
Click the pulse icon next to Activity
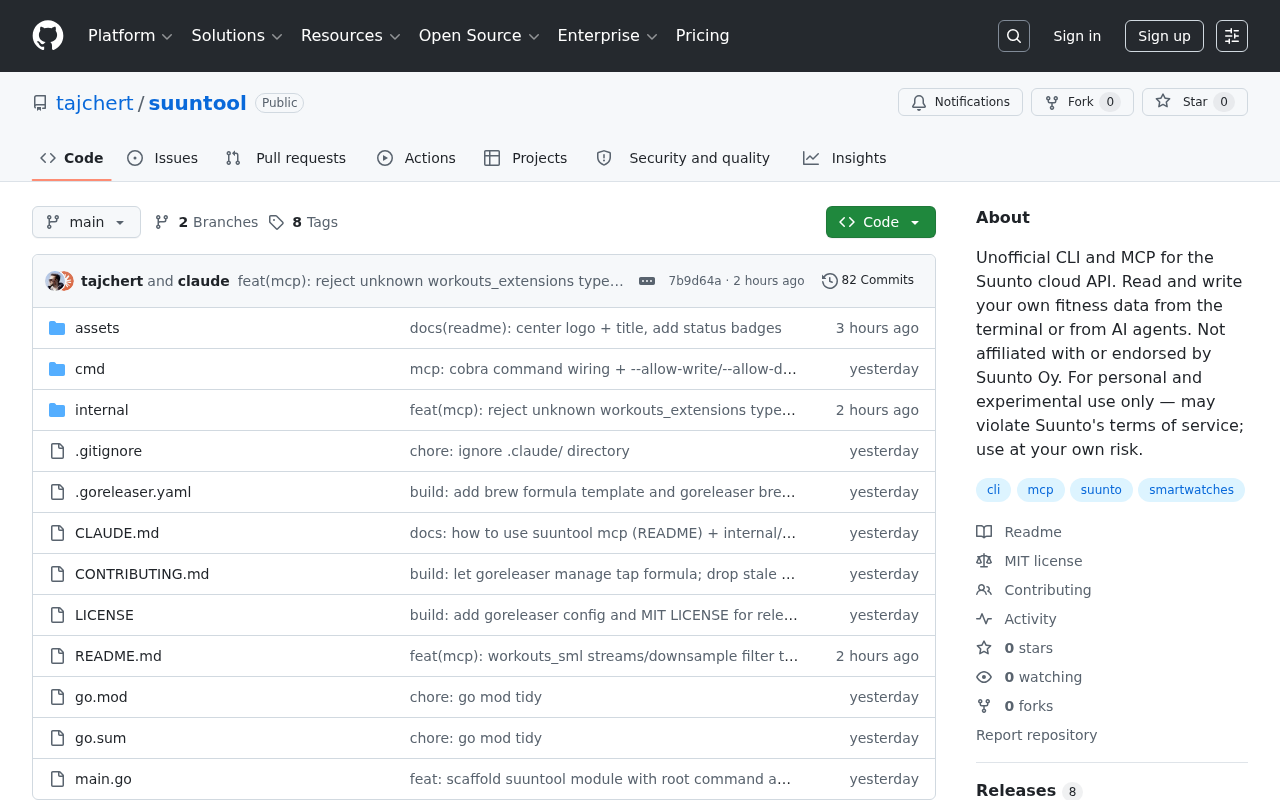point(984,619)
